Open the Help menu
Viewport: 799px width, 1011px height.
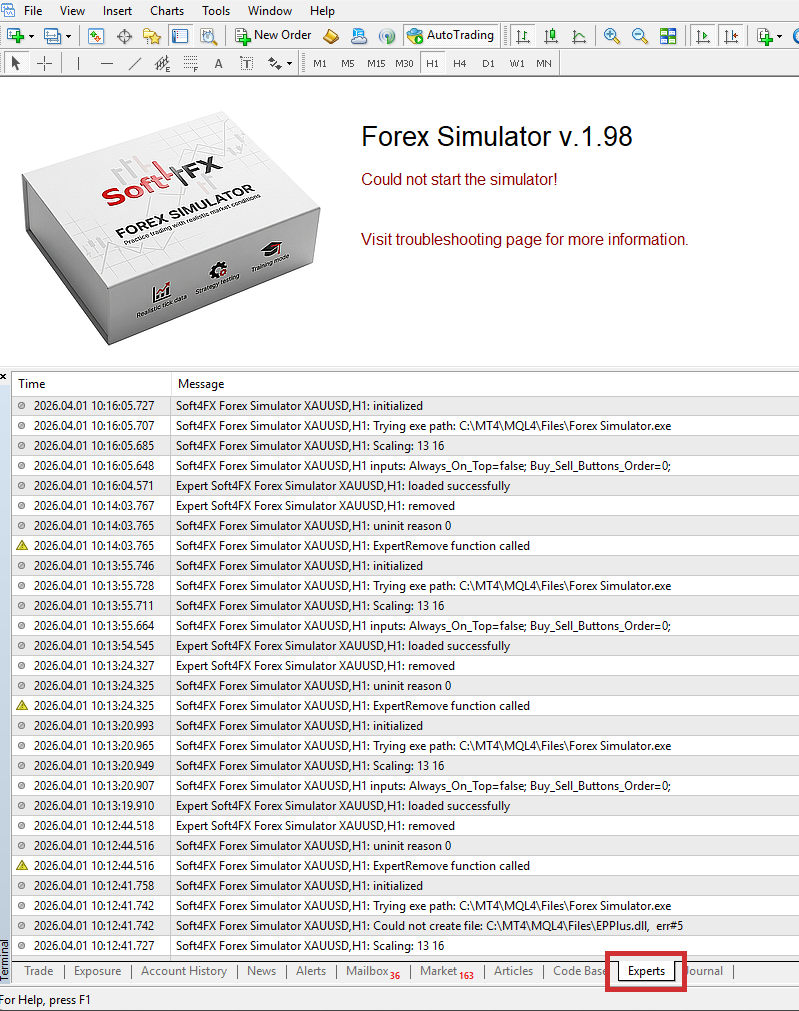click(322, 11)
